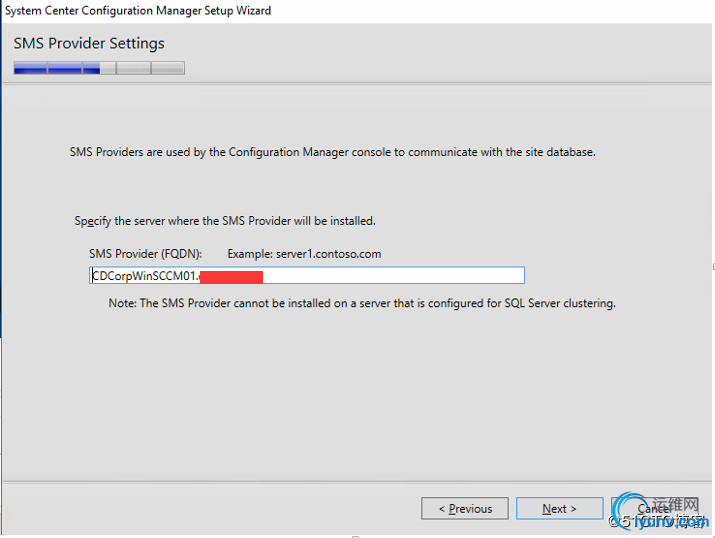Click the Setup Wizard window title text
715x538 pixels.
138,10
